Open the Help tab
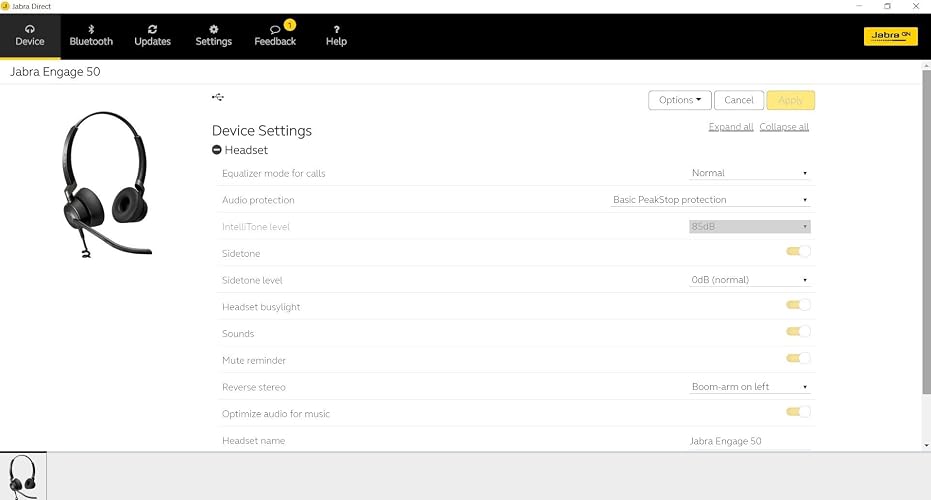The height and width of the screenshot is (500, 931). 336,36
